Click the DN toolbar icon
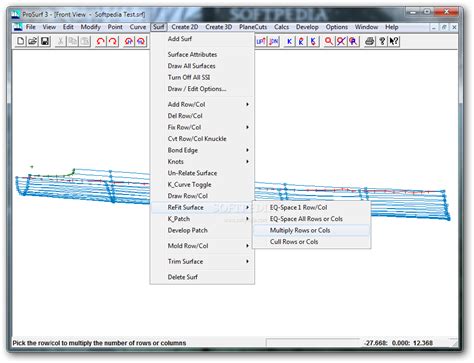The width and height of the screenshot is (474, 363). point(274,41)
